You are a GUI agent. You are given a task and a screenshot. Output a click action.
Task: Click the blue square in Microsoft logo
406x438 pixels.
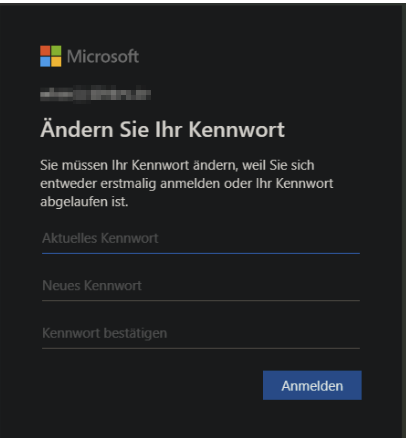(x=45, y=62)
